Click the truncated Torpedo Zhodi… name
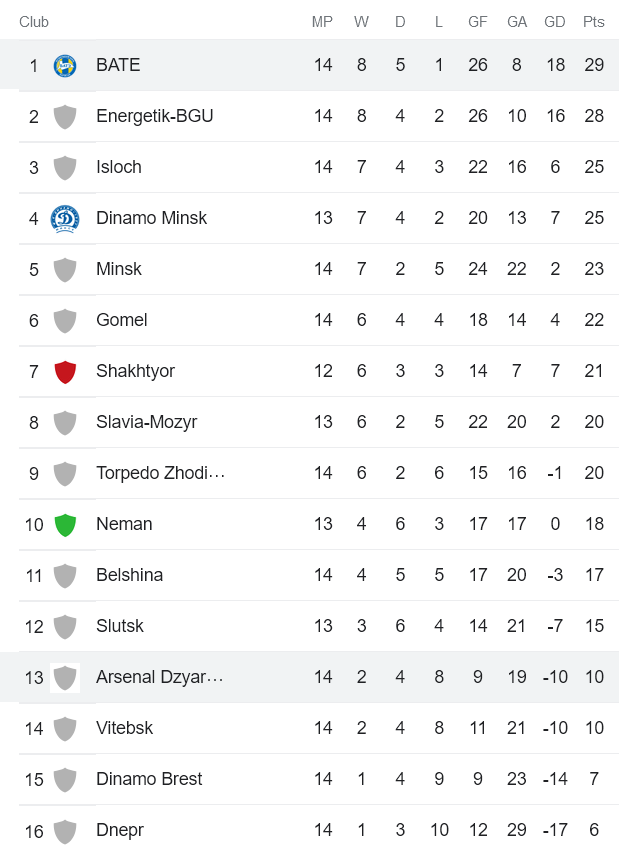Image resolution: width=619 pixels, height=862 pixels. (x=160, y=473)
